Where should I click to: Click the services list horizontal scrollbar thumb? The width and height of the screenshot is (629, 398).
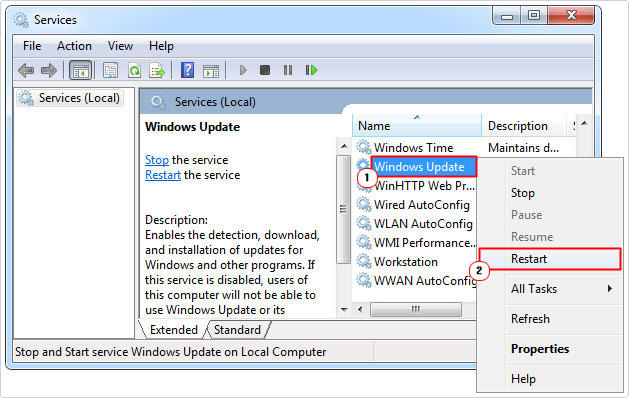coord(416,309)
